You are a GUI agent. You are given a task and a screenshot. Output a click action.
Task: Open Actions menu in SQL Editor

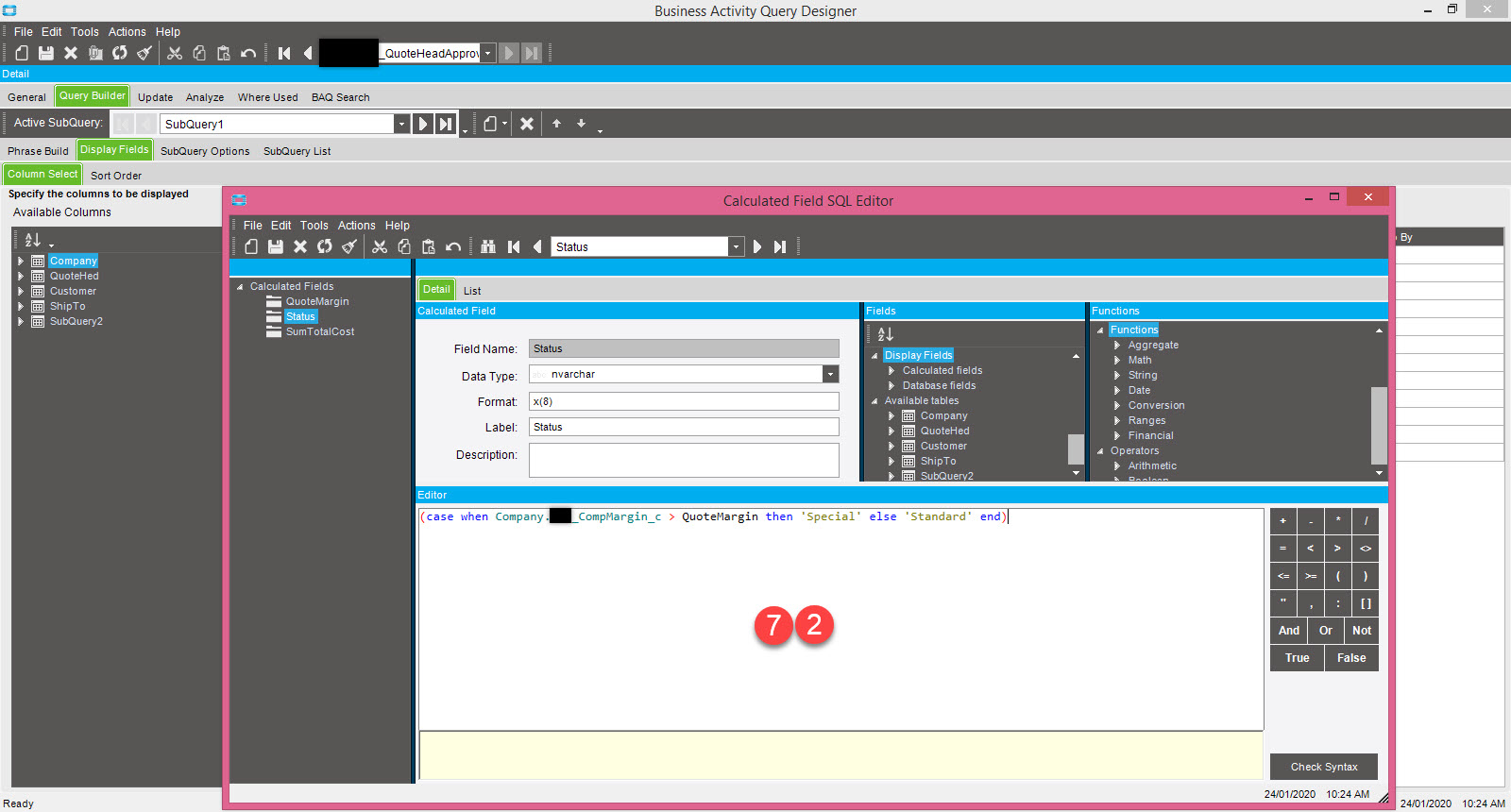pos(356,226)
